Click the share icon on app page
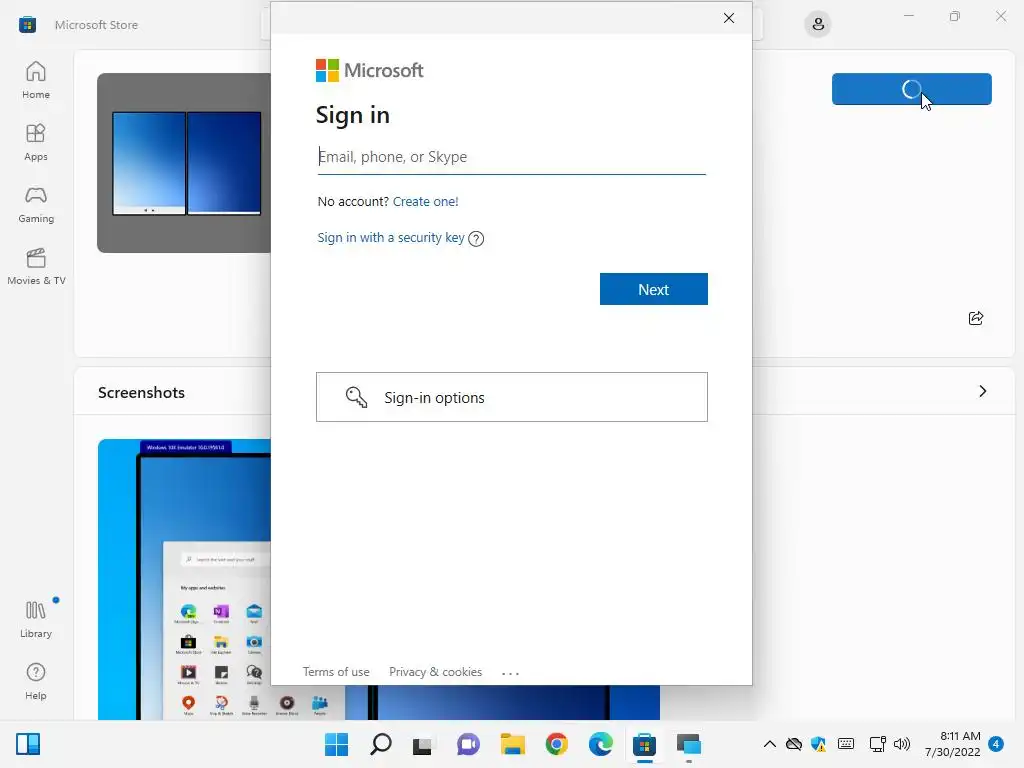1024x768 pixels. click(976, 318)
